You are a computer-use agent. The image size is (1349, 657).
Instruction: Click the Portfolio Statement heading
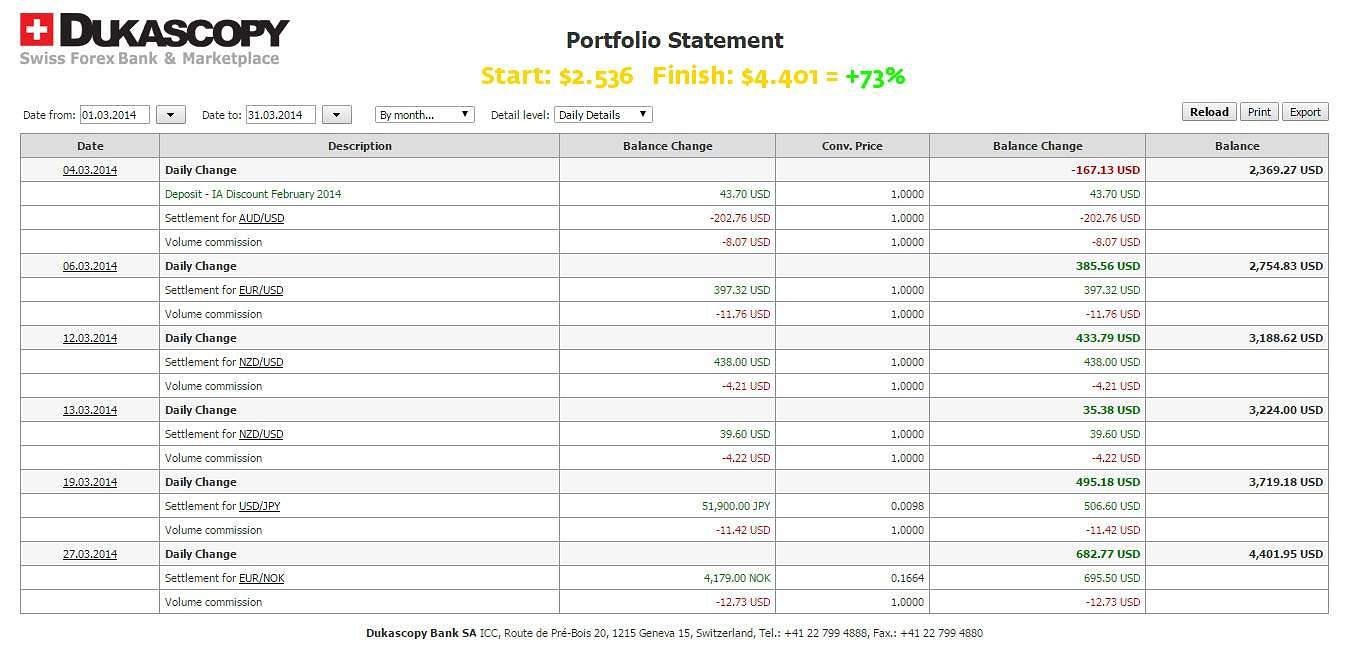coord(675,40)
